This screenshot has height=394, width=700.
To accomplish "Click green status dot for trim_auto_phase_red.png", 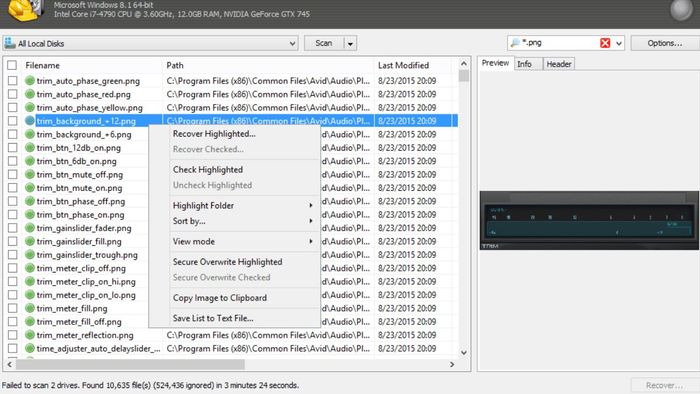I will pos(30,94).
